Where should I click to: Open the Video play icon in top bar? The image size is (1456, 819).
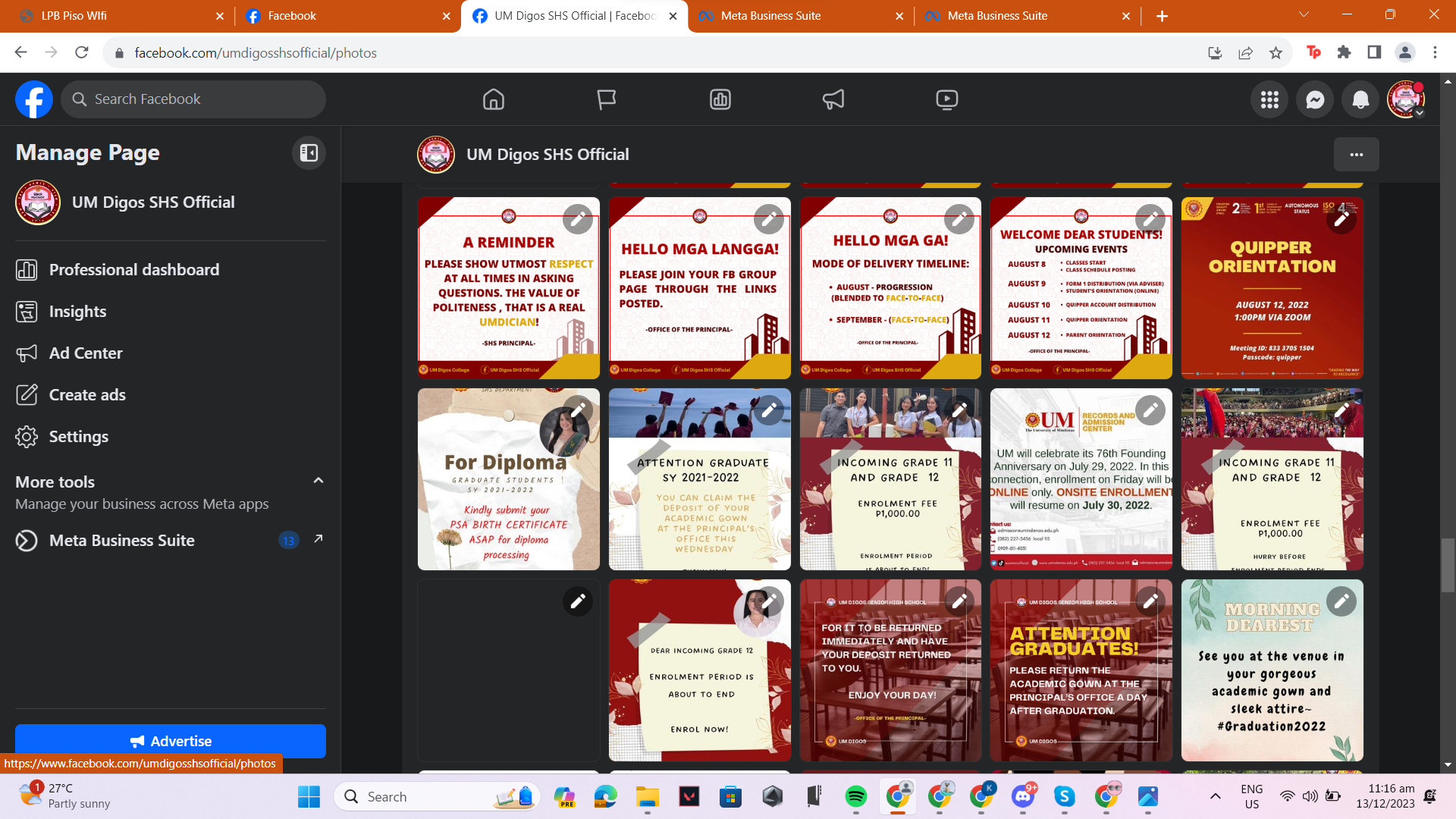947,99
